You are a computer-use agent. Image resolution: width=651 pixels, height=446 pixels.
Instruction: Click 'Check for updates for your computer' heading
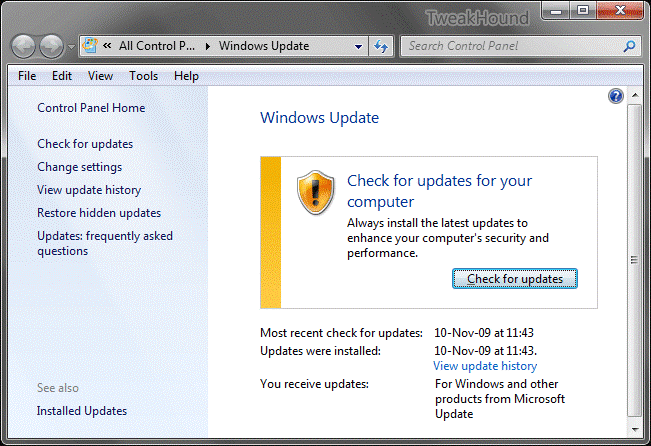pos(440,191)
